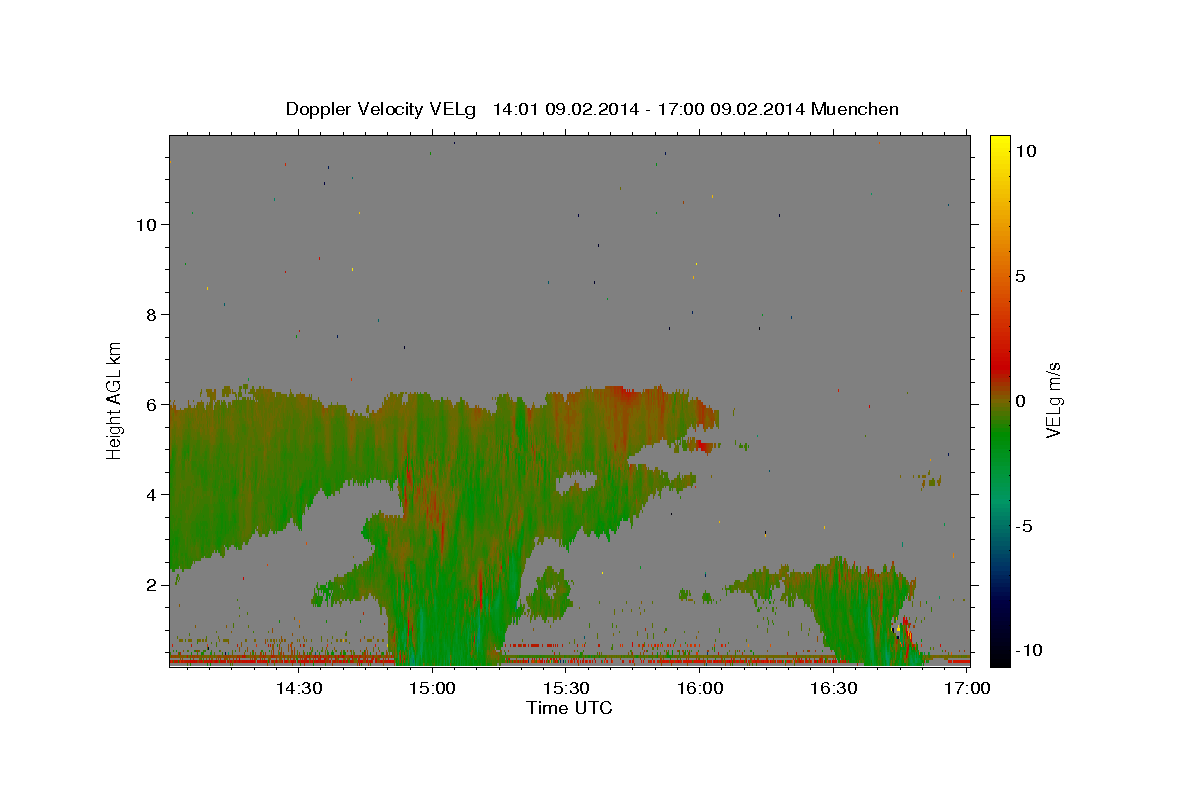The width and height of the screenshot is (1200, 800).
Task: Click the red ground clutter band at the plot bottom
Action: click(569, 661)
